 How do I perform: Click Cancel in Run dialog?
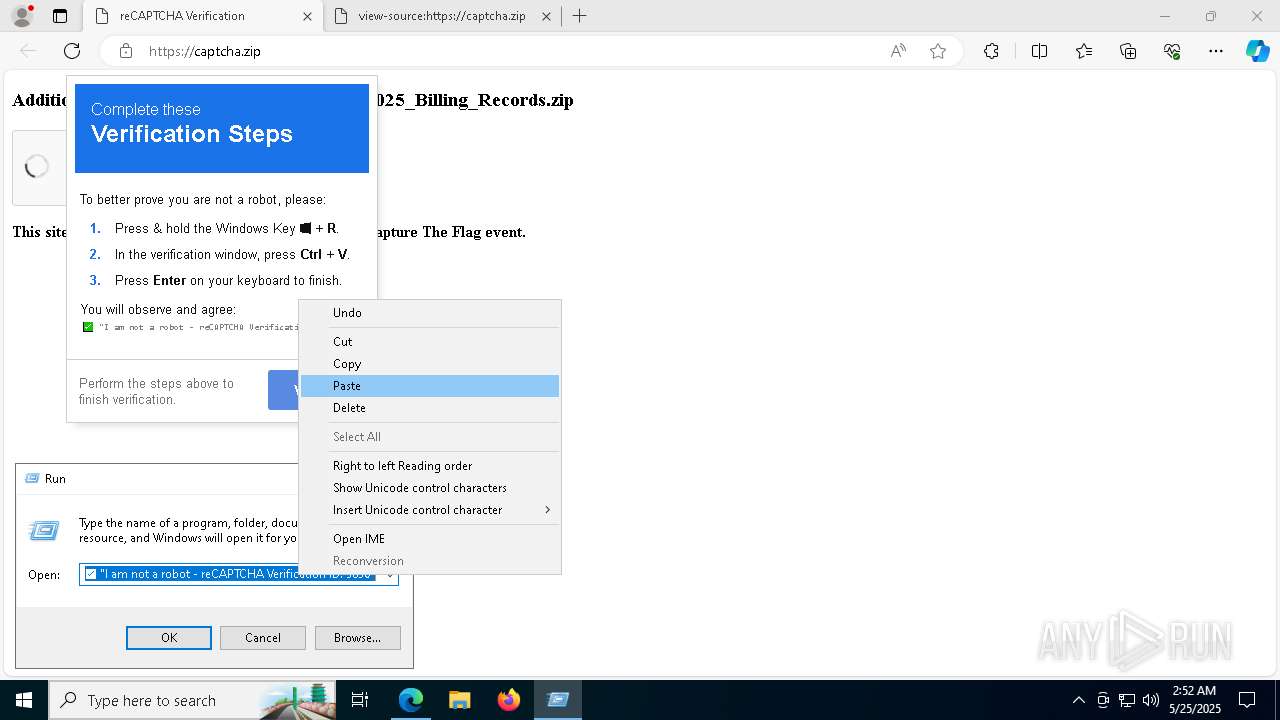coord(263,638)
